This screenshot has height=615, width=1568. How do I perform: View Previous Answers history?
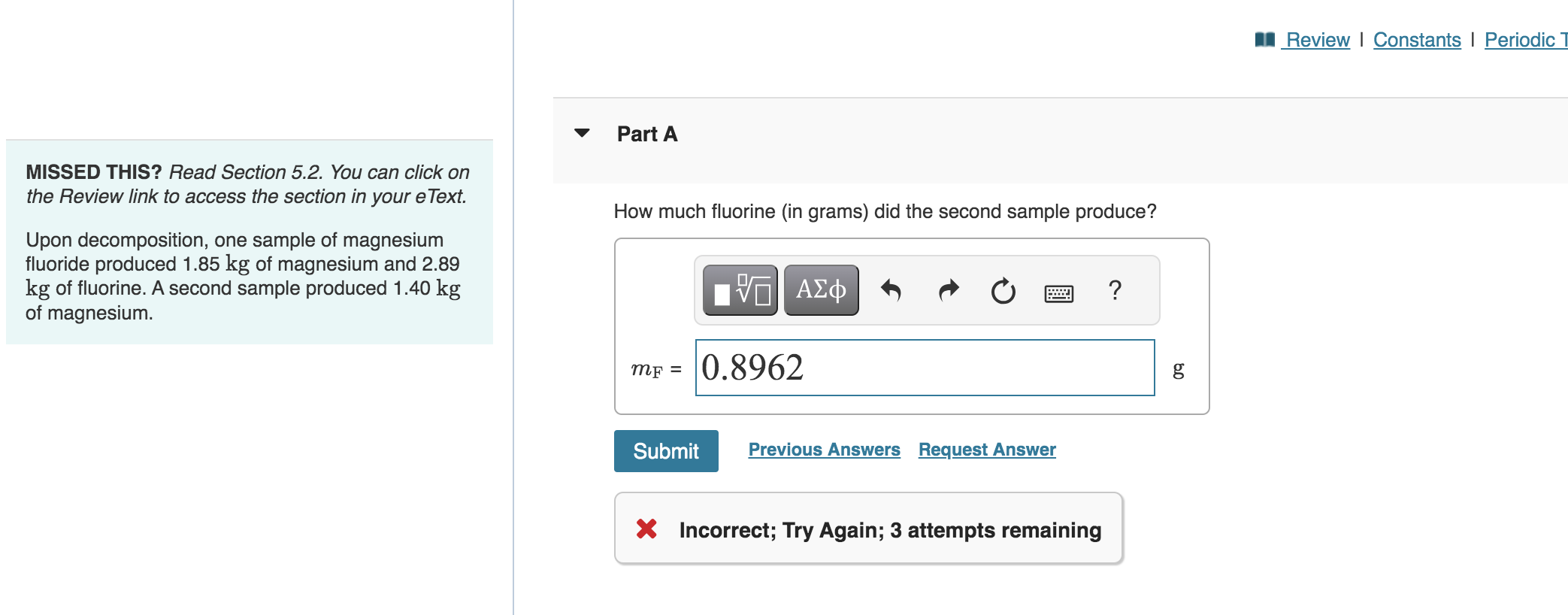824,449
